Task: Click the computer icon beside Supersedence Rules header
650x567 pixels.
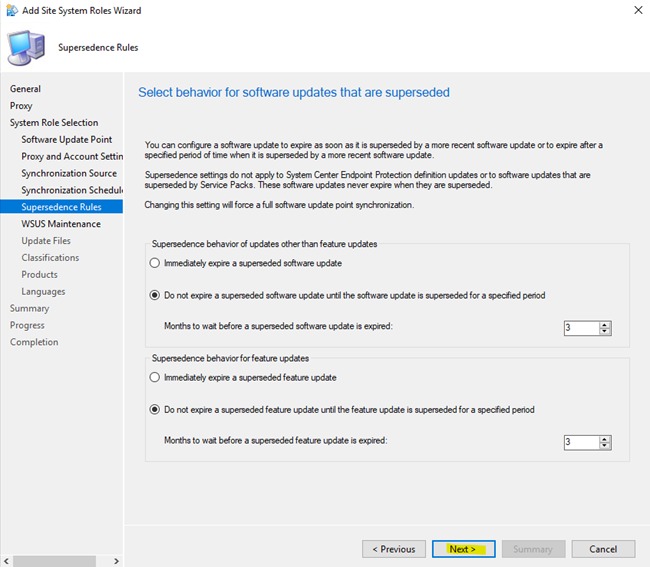Action: tap(26, 48)
